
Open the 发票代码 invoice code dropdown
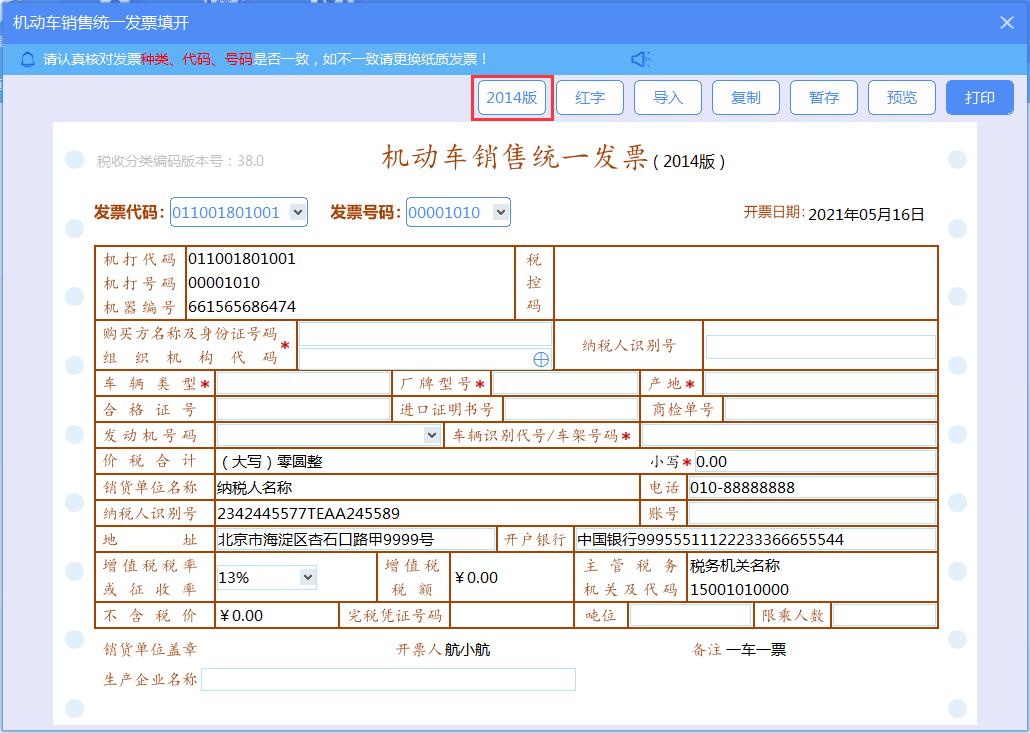(x=296, y=212)
